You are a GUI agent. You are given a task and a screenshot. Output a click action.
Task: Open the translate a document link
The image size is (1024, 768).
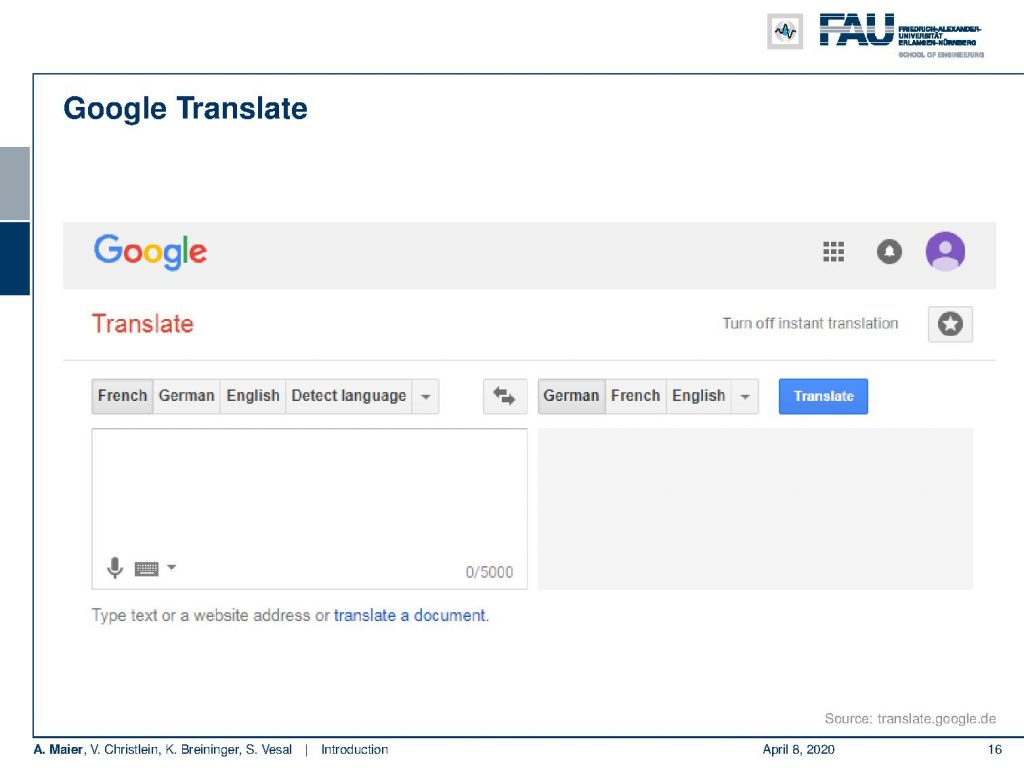409,615
